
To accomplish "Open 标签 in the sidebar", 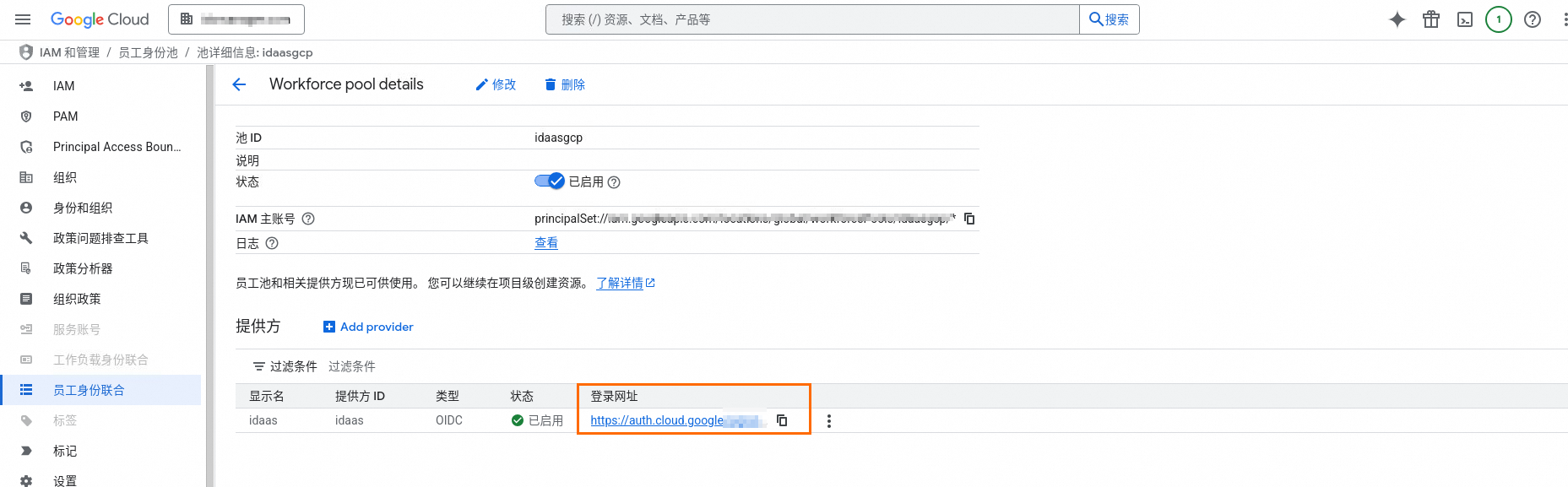I will point(101,420).
